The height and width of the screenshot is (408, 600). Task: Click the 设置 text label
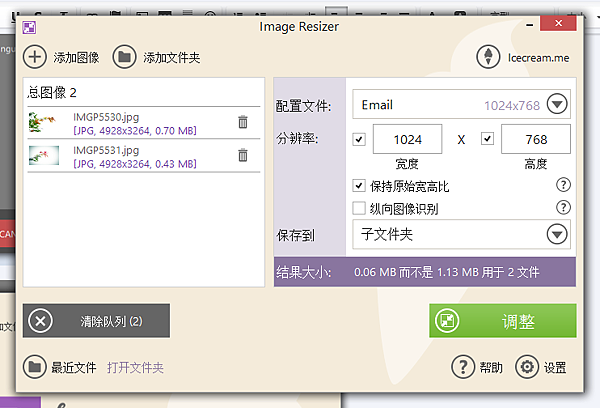(555, 368)
